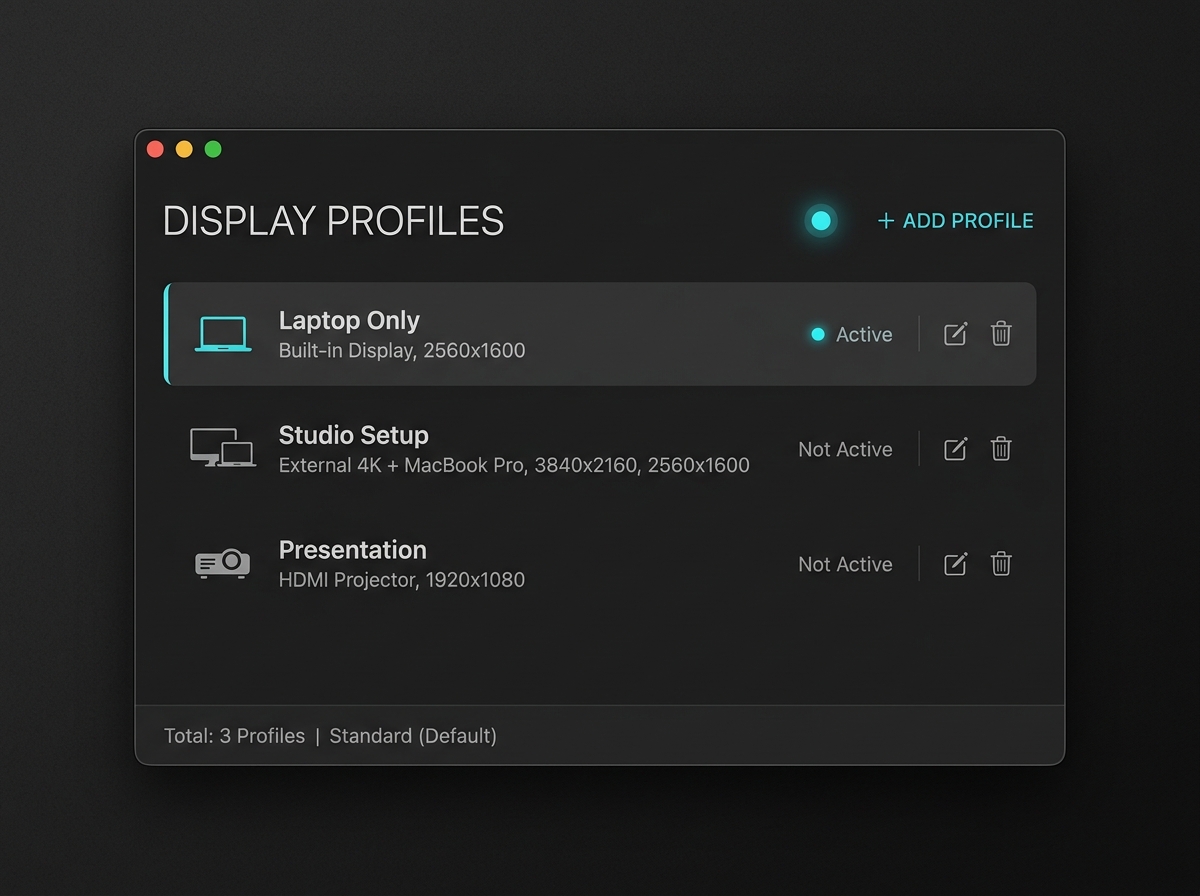The height and width of the screenshot is (896, 1200).
Task: Close the window with the red button
Action: tap(155, 149)
